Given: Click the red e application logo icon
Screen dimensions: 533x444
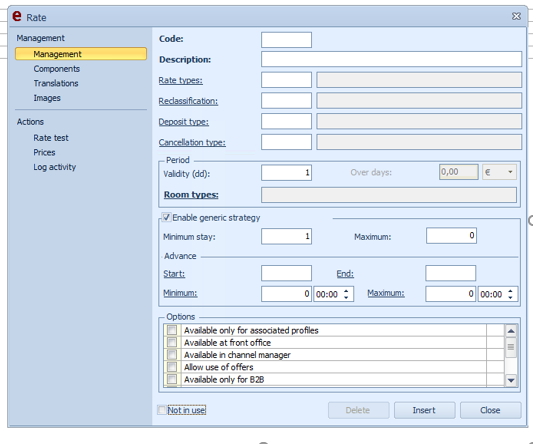Looking at the screenshot, I should (x=17, y=16).
